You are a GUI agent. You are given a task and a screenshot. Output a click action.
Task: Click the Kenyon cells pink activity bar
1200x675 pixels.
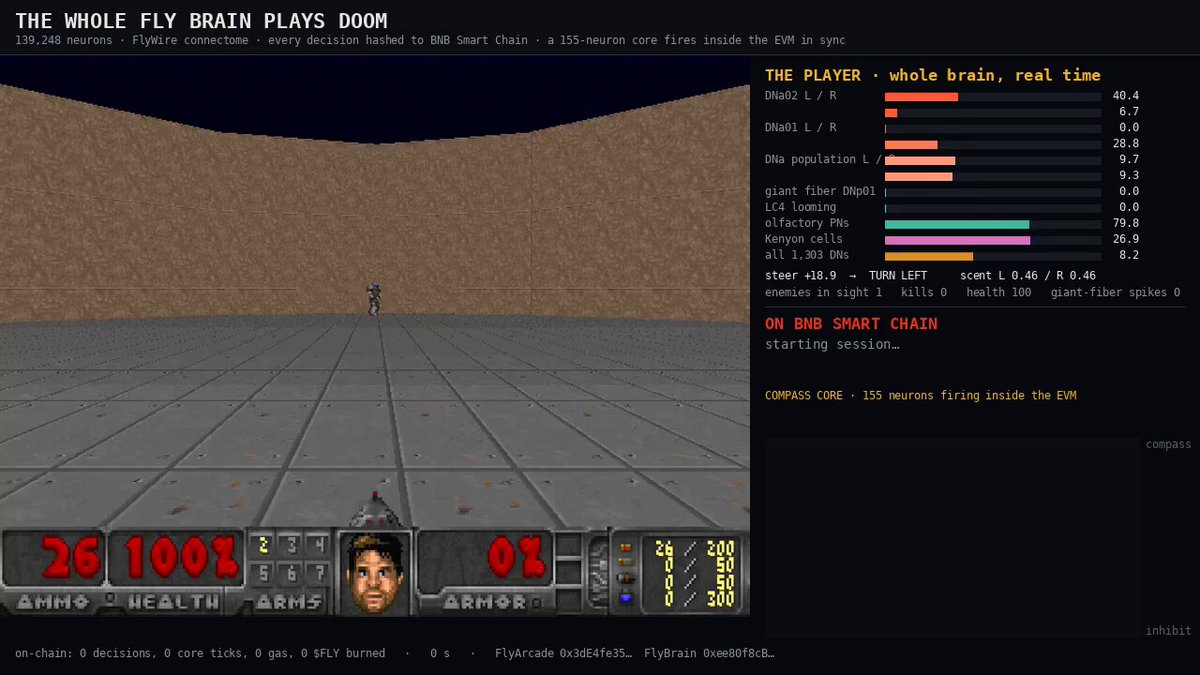tap(957, 240)
